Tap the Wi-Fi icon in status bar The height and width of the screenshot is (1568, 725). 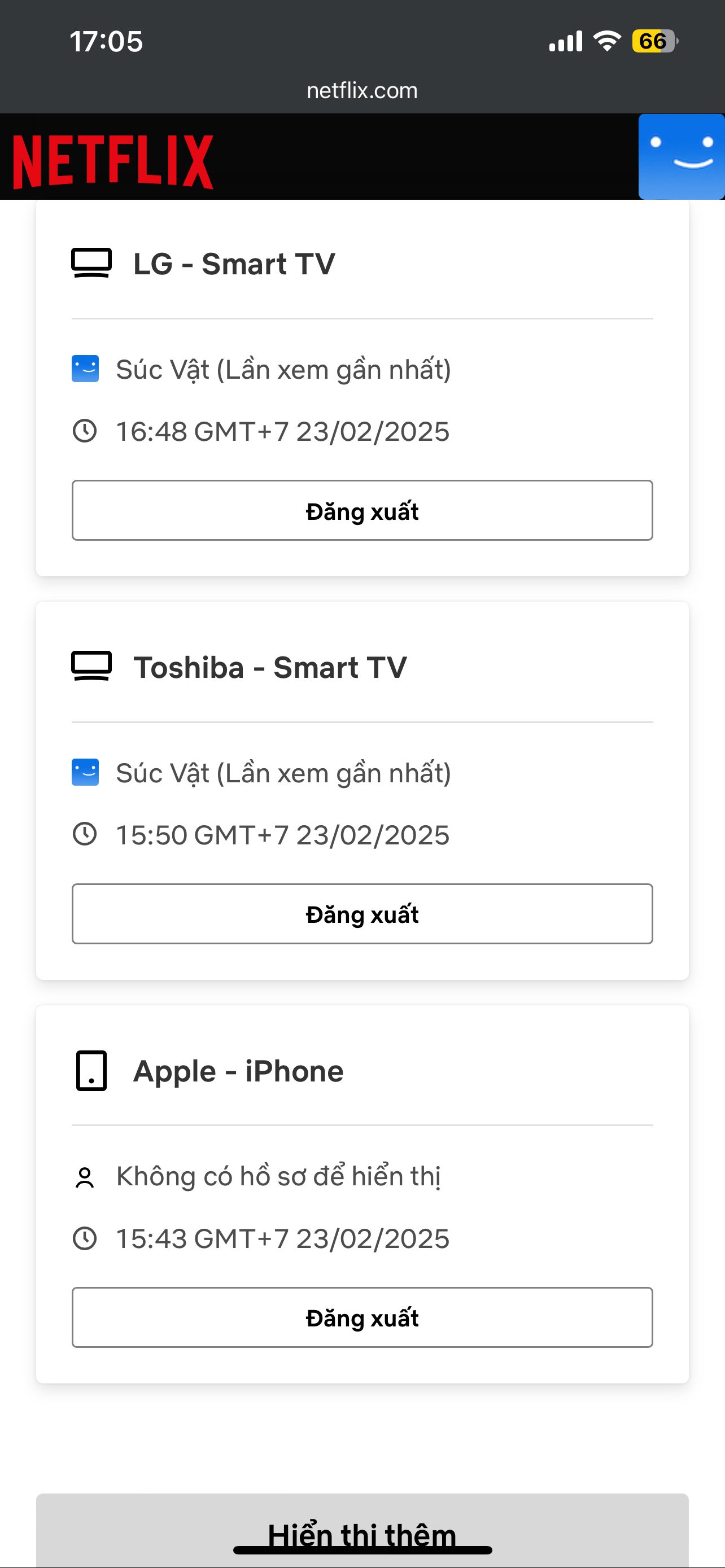pos(607,41)
